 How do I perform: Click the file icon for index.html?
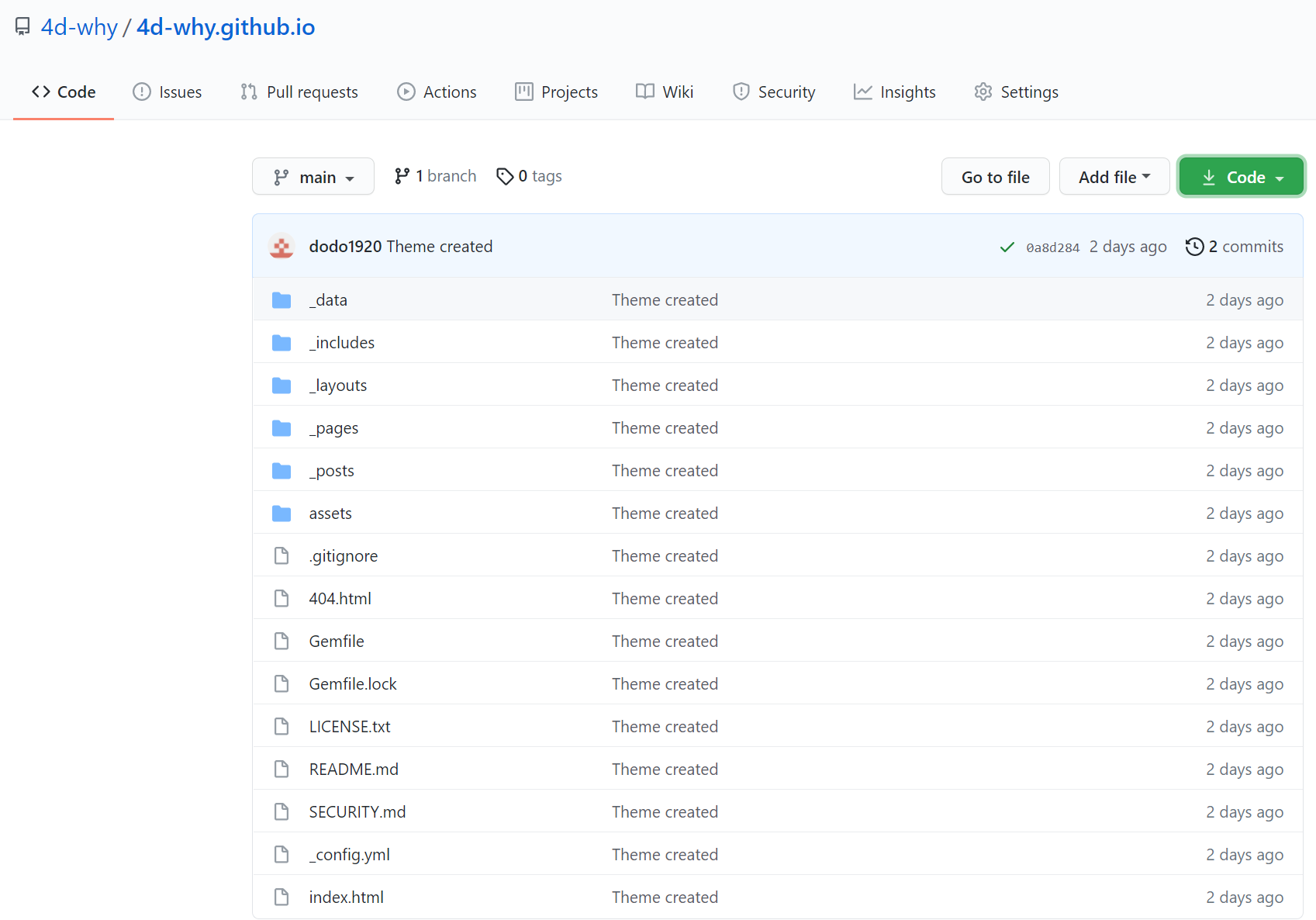[282, 898]
